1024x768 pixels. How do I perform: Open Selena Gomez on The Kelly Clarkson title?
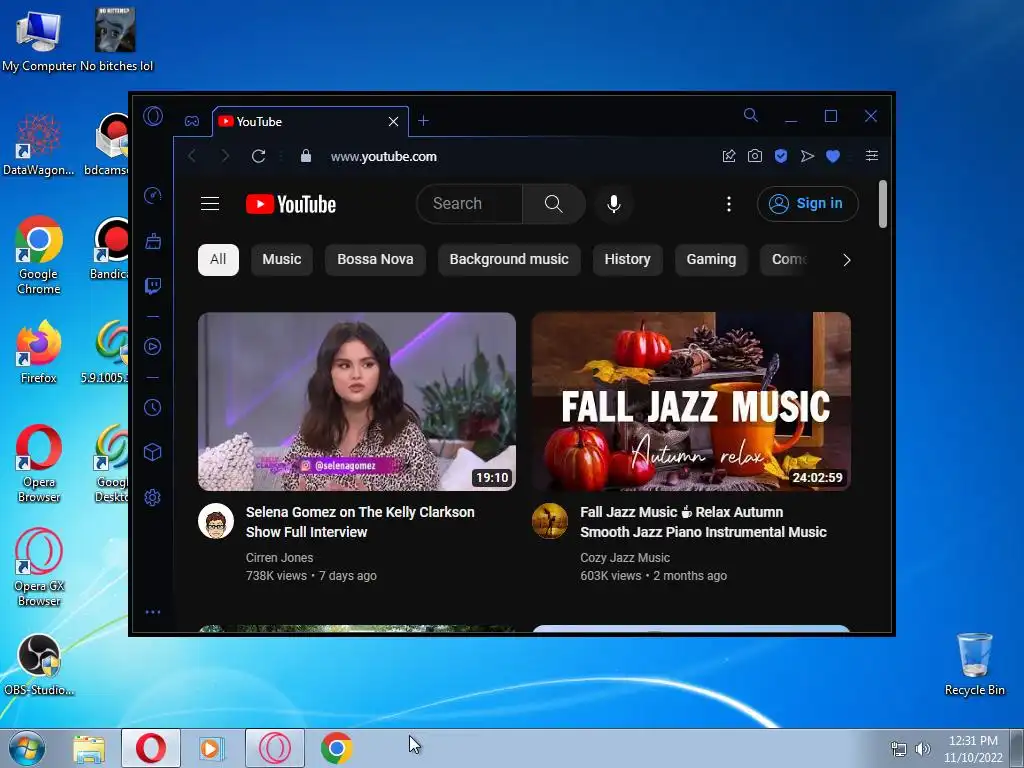[x=360, y=522]
